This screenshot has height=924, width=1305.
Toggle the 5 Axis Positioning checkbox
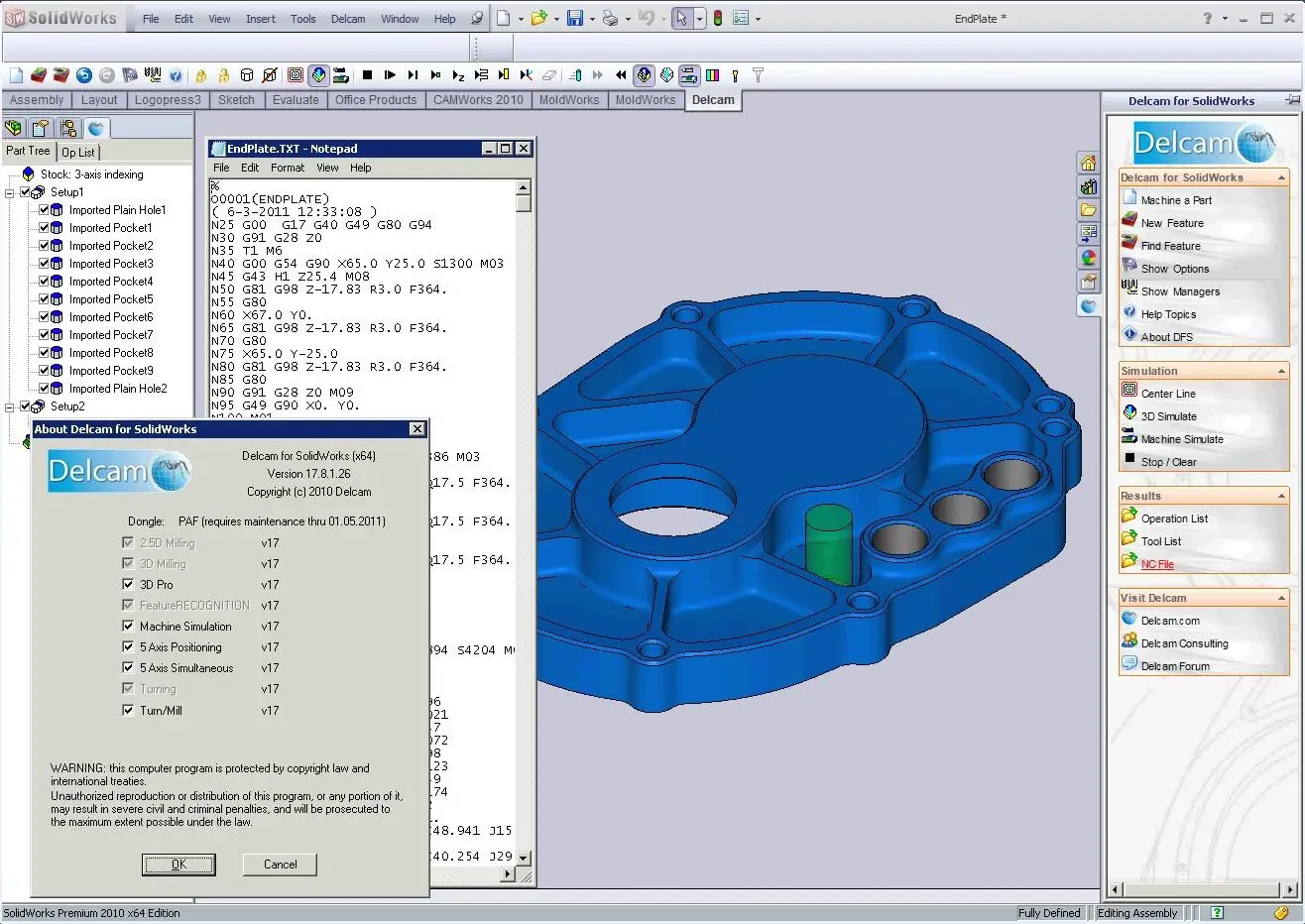(128, 646)
